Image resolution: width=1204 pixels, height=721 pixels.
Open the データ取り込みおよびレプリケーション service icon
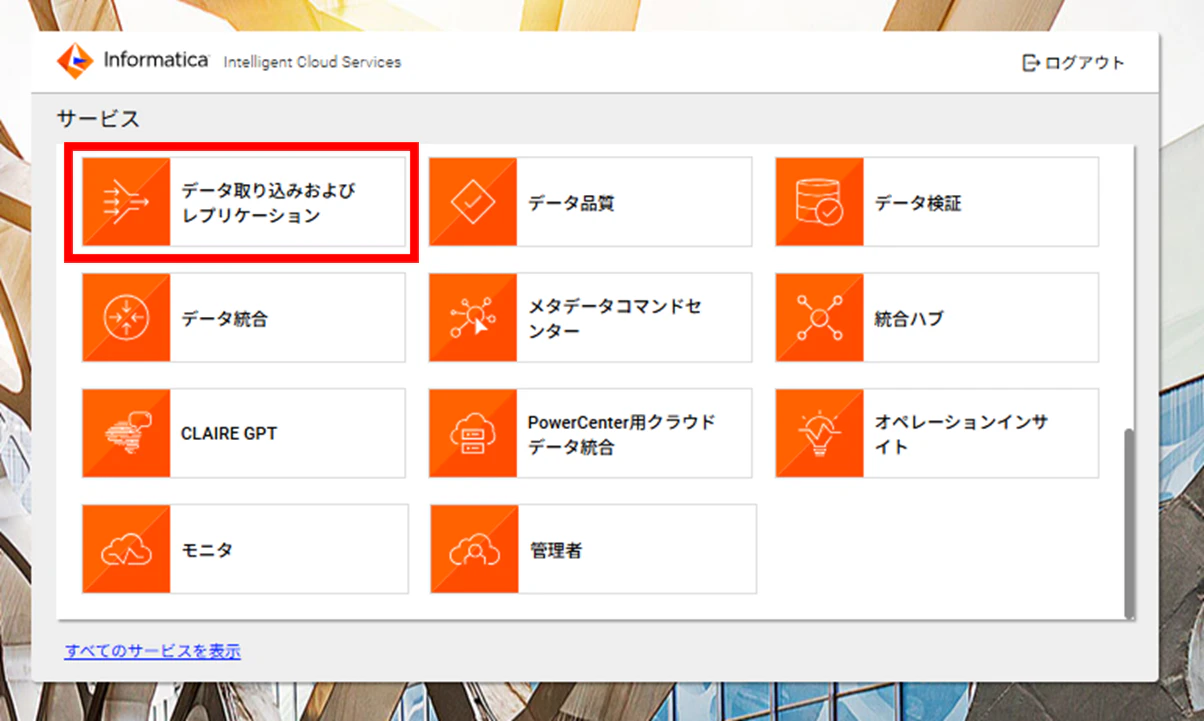126,202
